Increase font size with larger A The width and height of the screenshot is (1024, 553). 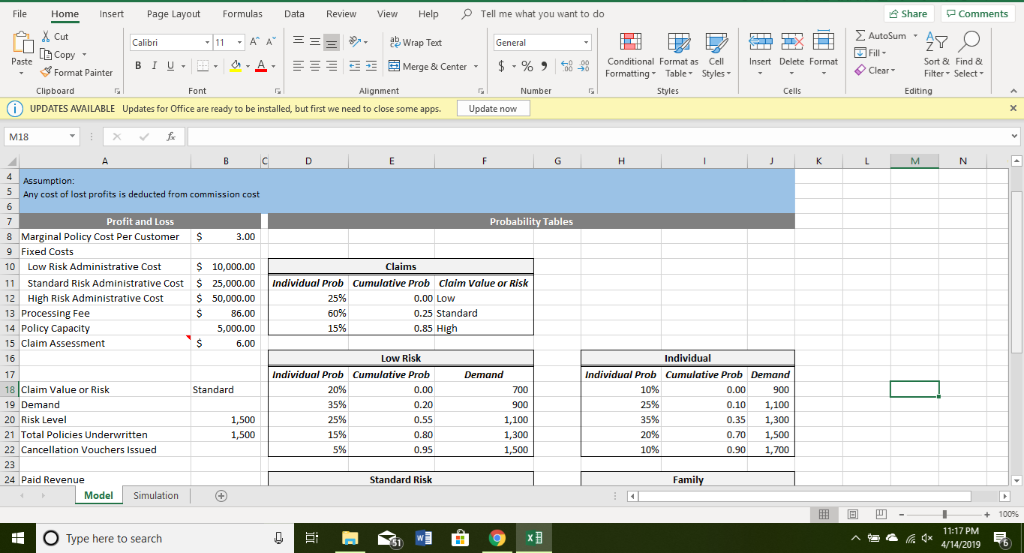[254, 42]
